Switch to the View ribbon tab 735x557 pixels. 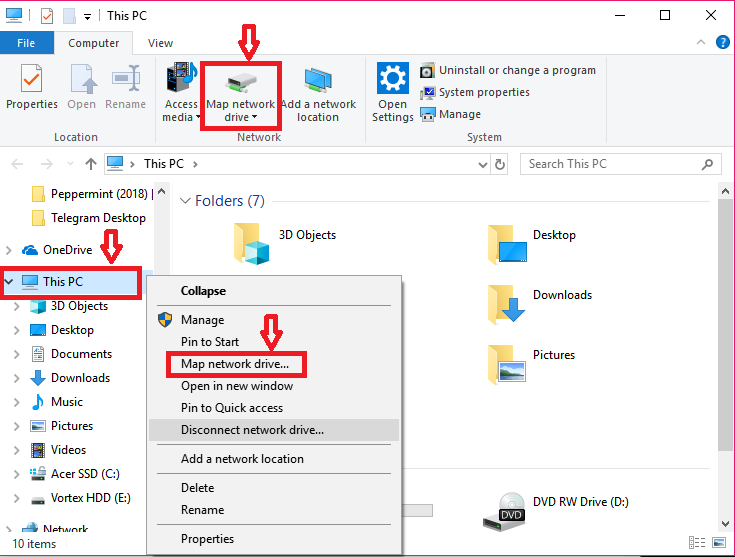[x=160, y=43]
